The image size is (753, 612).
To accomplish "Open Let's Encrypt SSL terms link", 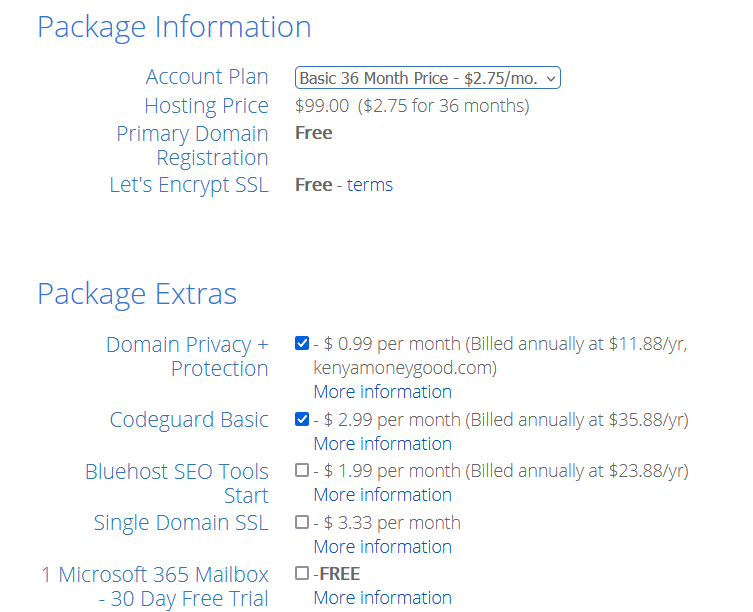I will [x=370, y=185].
